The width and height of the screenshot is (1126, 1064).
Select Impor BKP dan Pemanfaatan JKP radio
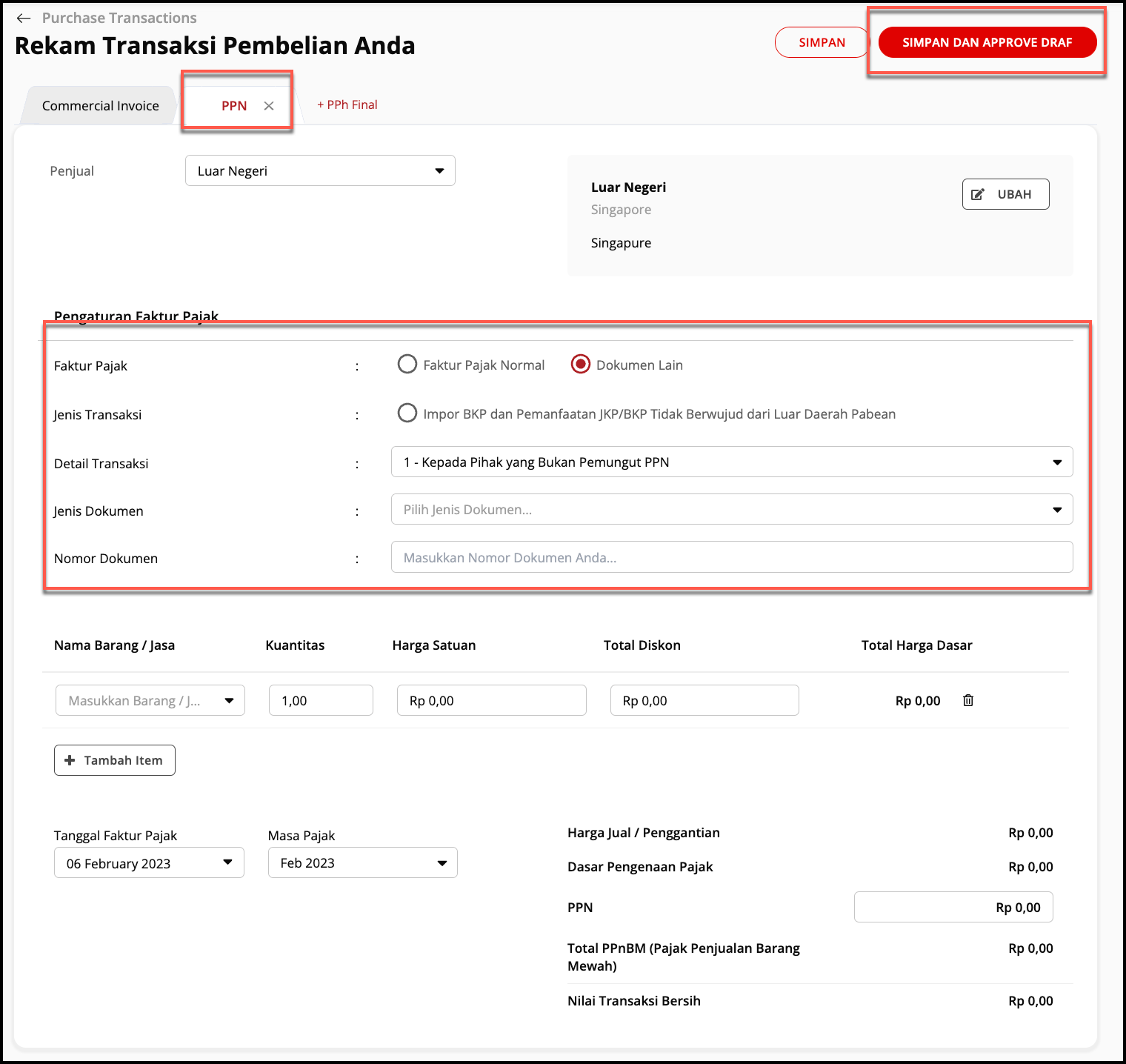[407, 413]
